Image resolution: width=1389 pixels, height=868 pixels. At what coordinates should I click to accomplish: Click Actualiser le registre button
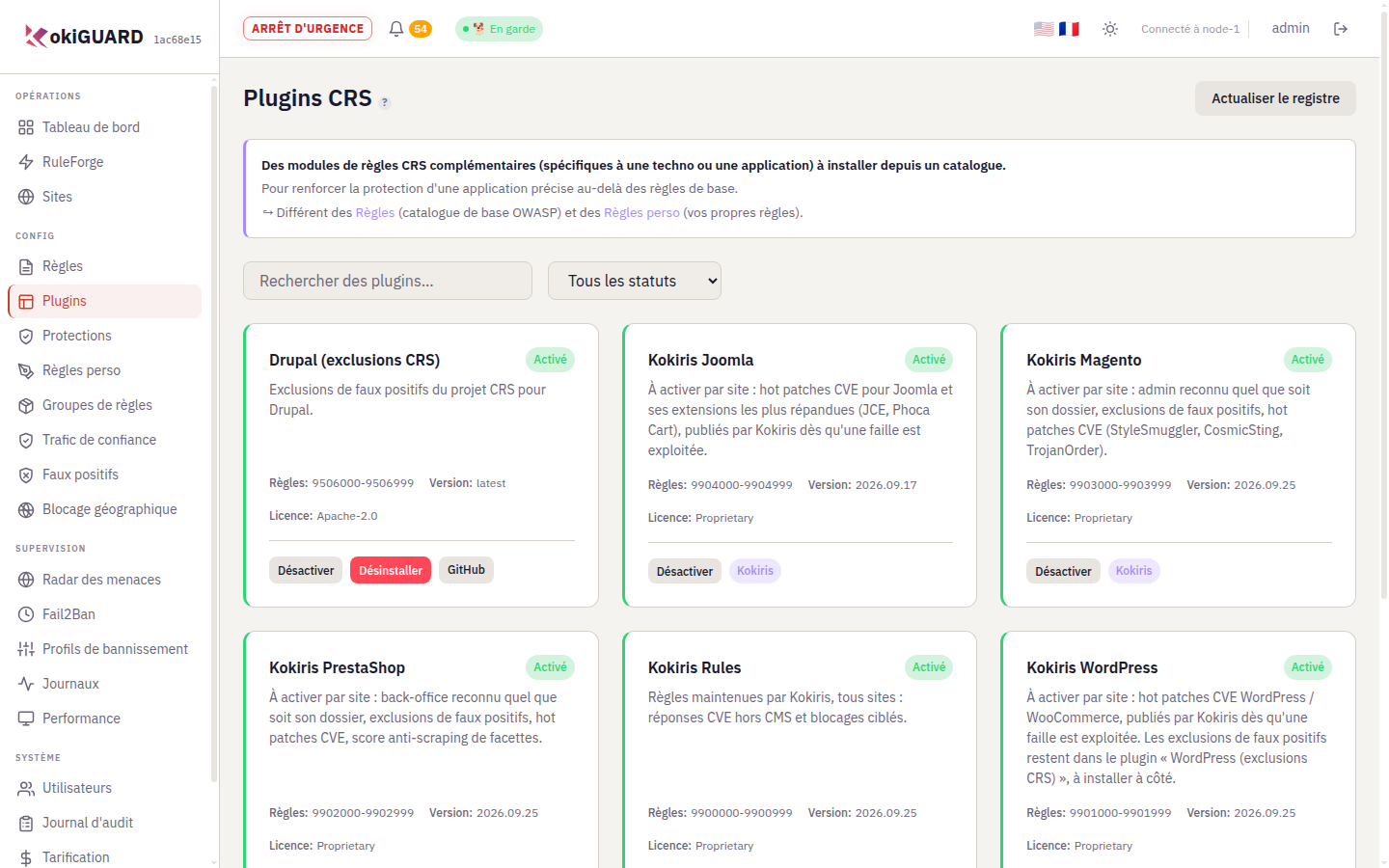click(1275, 98)
